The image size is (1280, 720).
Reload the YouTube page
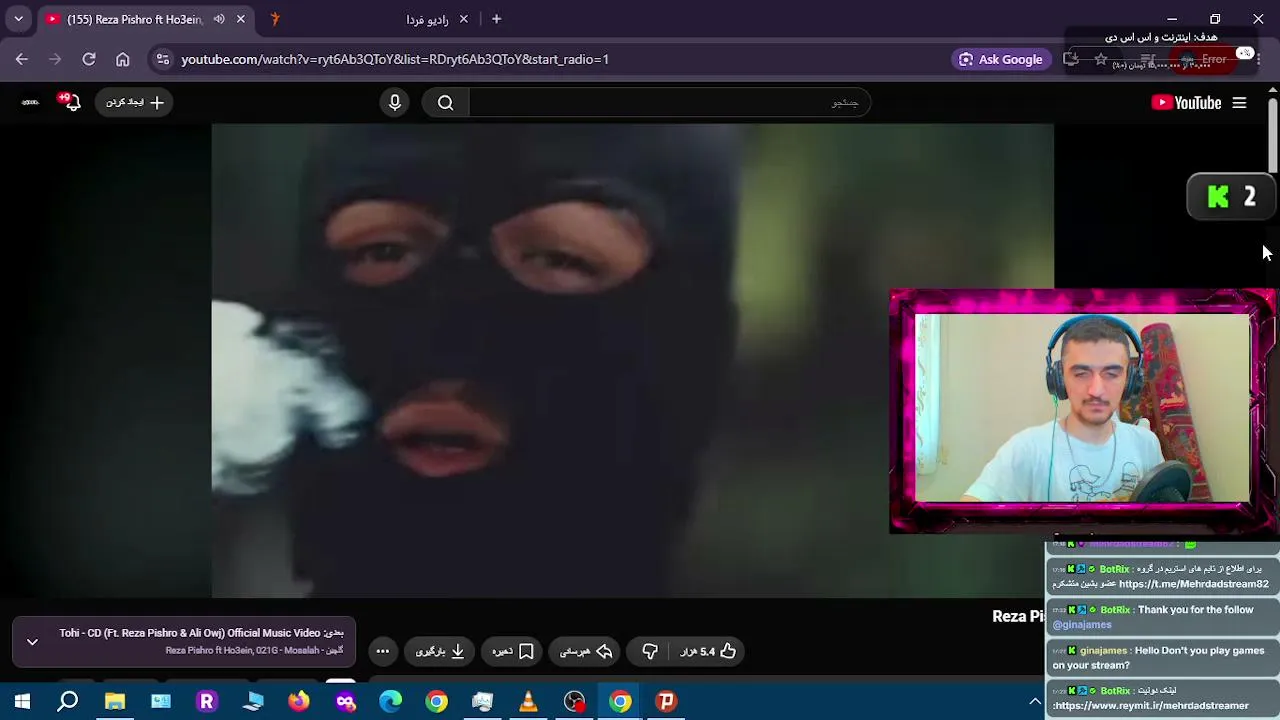[89, 59]
